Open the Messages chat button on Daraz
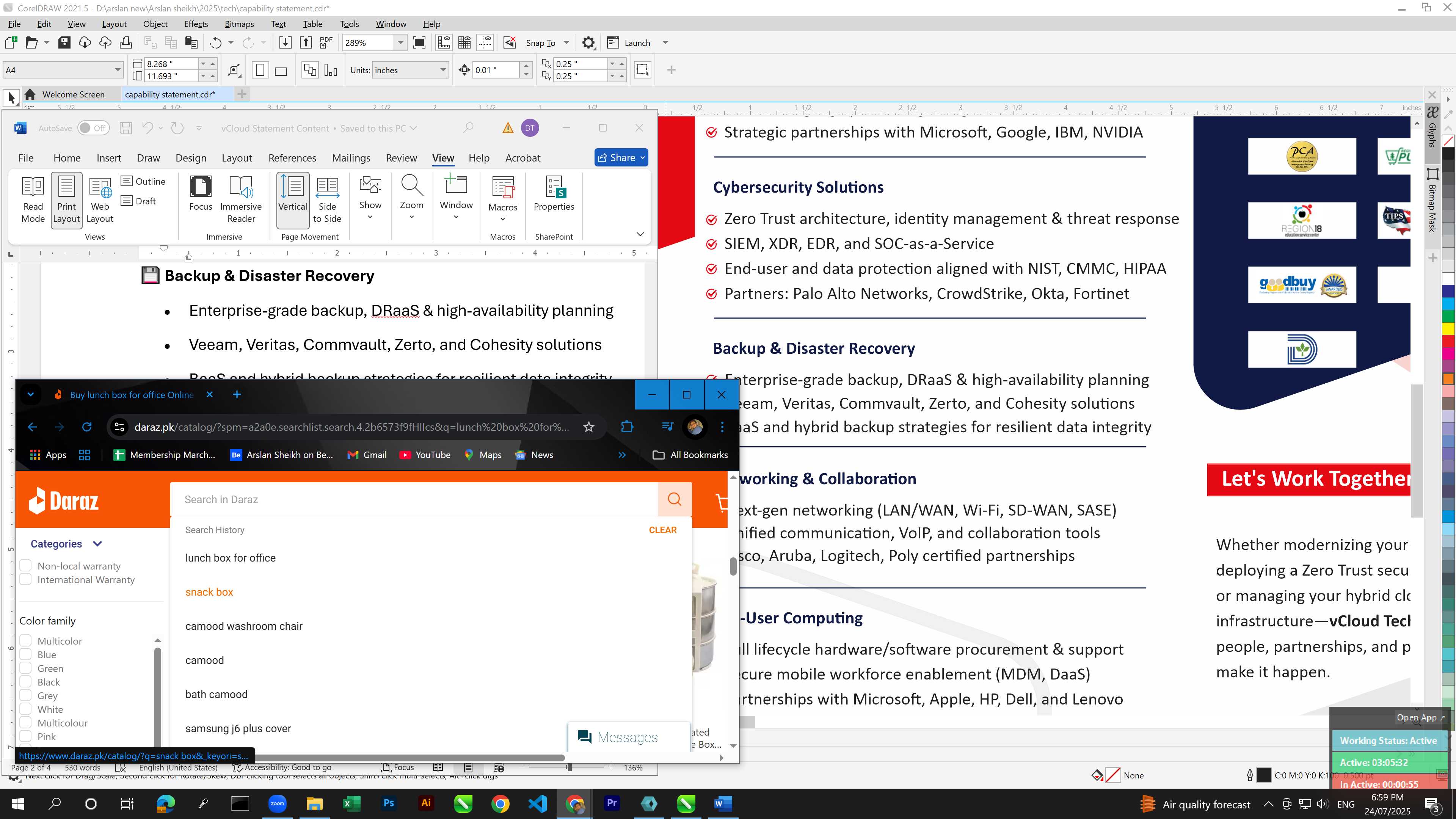Image resolution: width=1456 pixels, height=819 pixels. tap(628, 737)
